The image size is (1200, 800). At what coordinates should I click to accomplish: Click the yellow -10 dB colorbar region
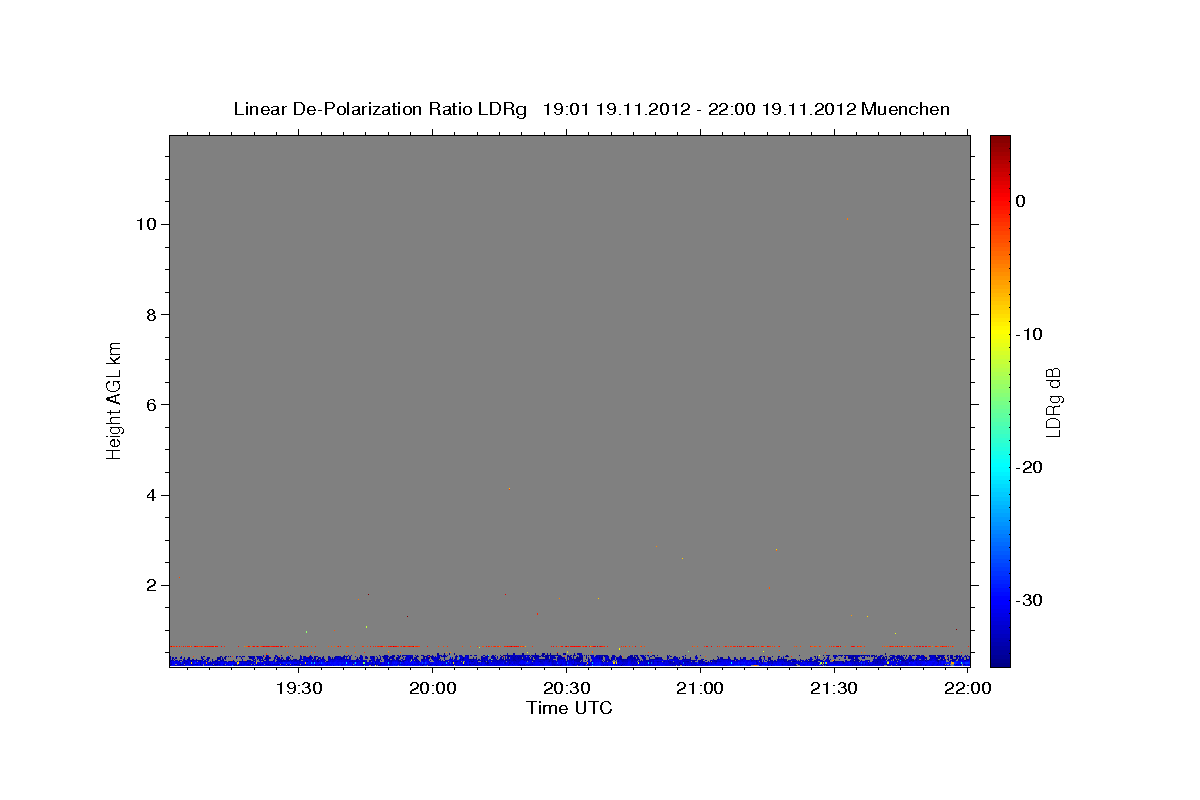click(1000, 334)
